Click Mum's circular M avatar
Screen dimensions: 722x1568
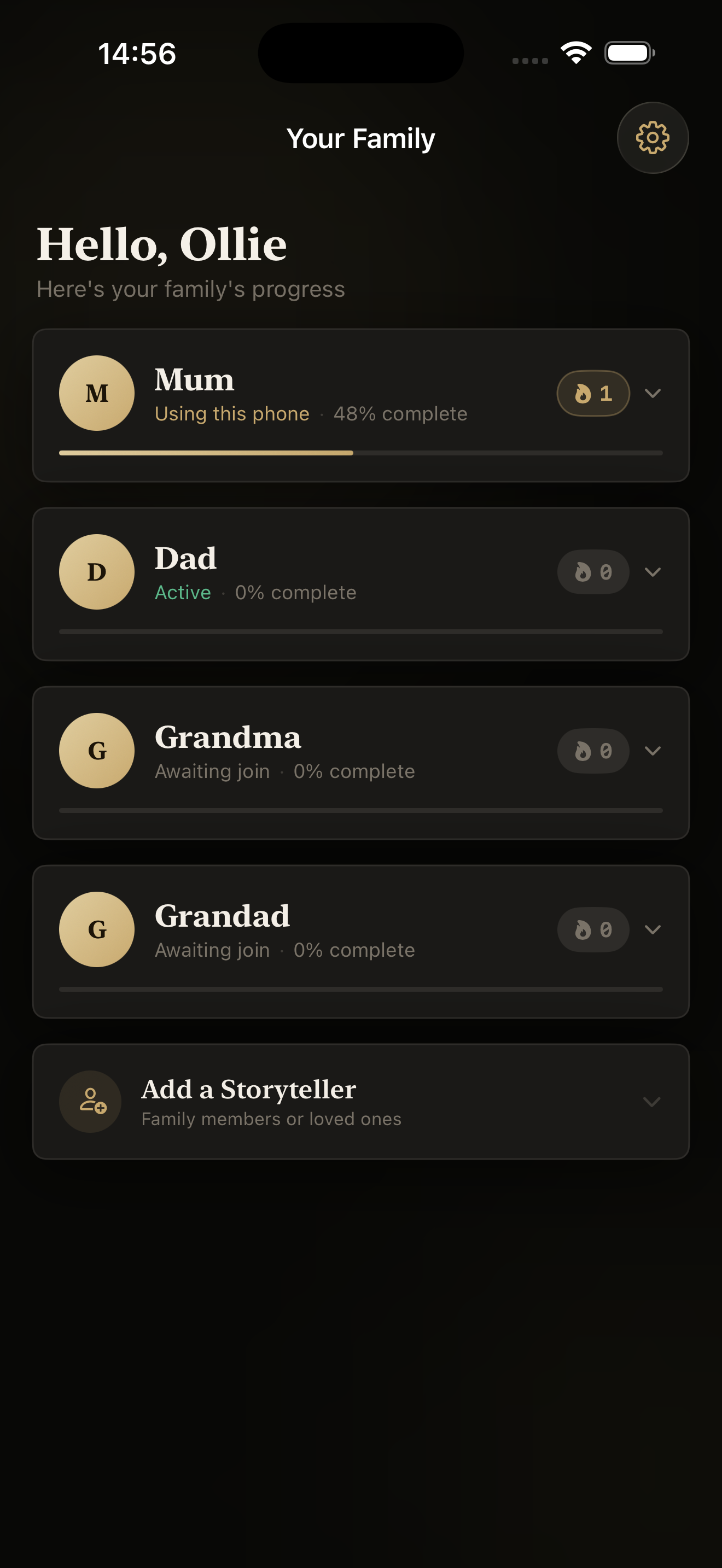pyautogui.click(x=96, y=393)
